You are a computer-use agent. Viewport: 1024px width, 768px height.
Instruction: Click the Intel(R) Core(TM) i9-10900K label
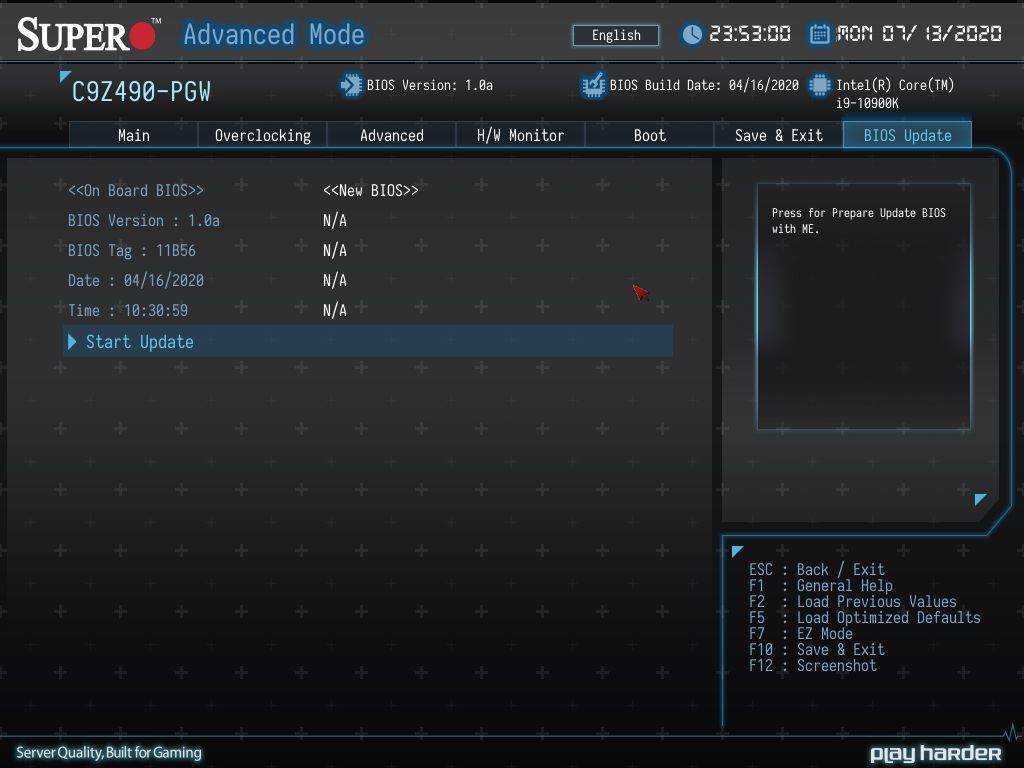coord(895,93)
